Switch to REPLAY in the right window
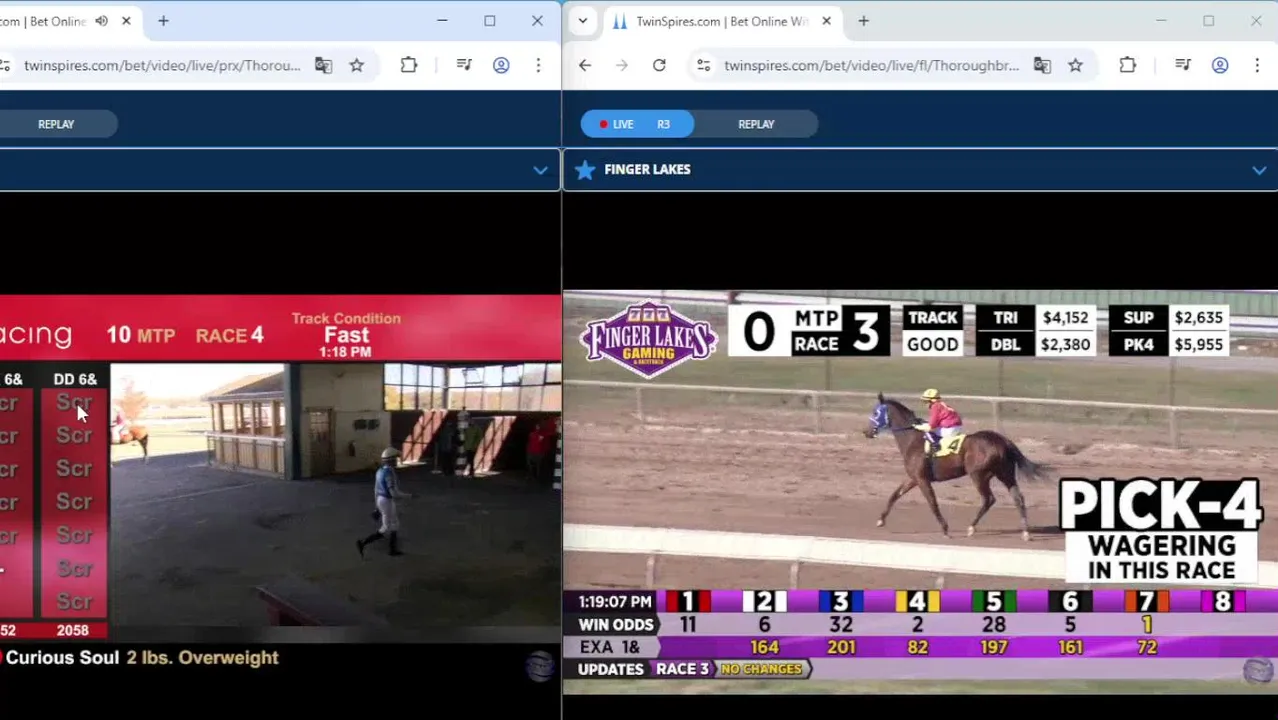 pos(756,124)
